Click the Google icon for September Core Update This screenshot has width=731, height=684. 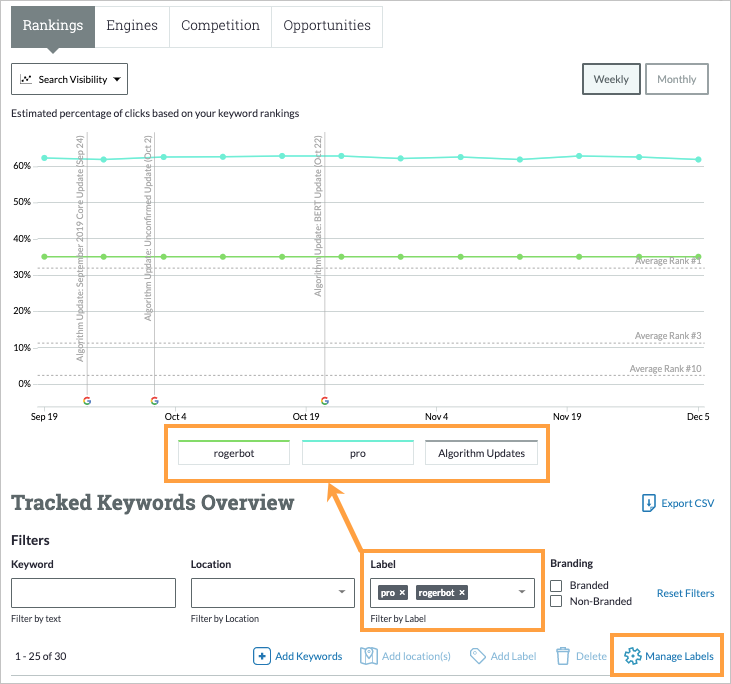click(x=87, y=401)
